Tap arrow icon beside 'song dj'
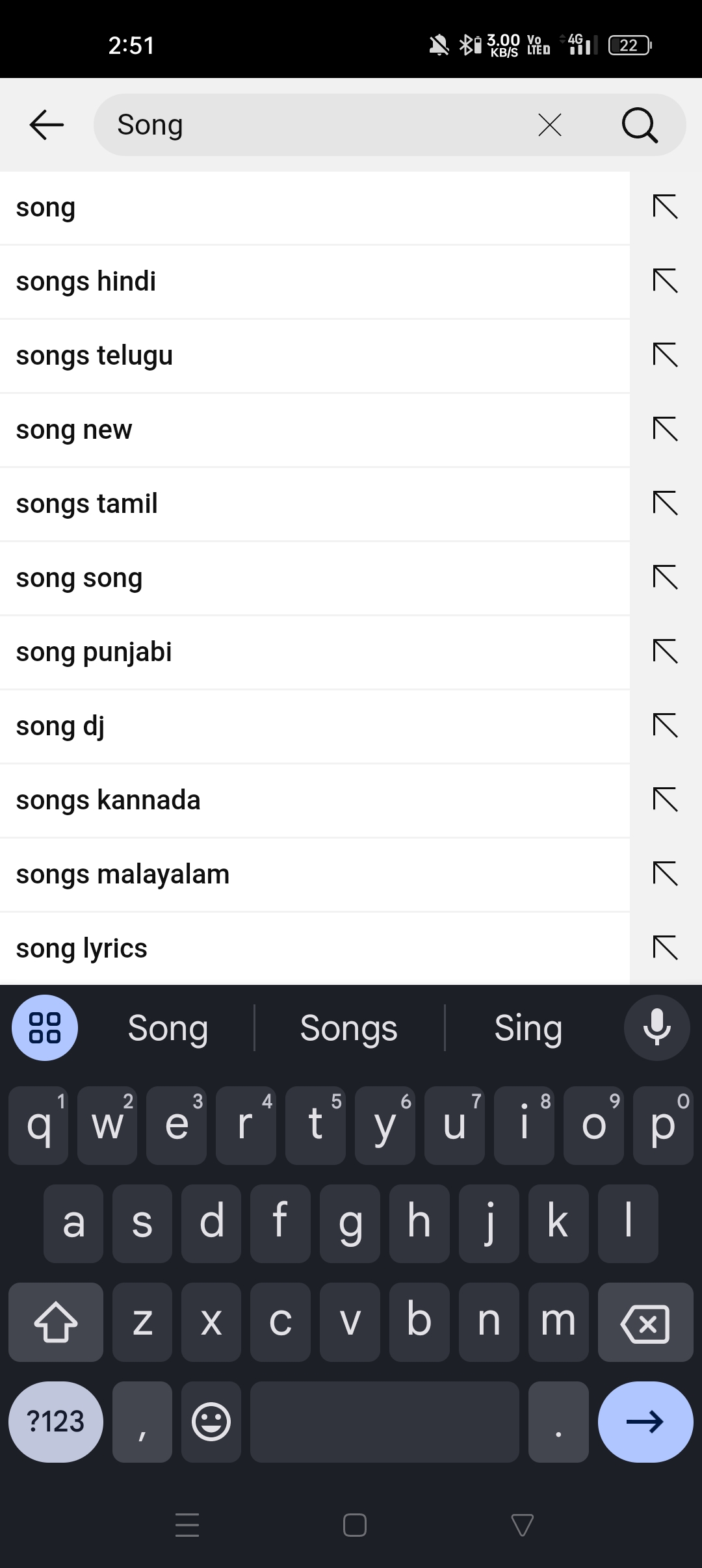This screenshot has width=702, height=1568. pos(665,725)
